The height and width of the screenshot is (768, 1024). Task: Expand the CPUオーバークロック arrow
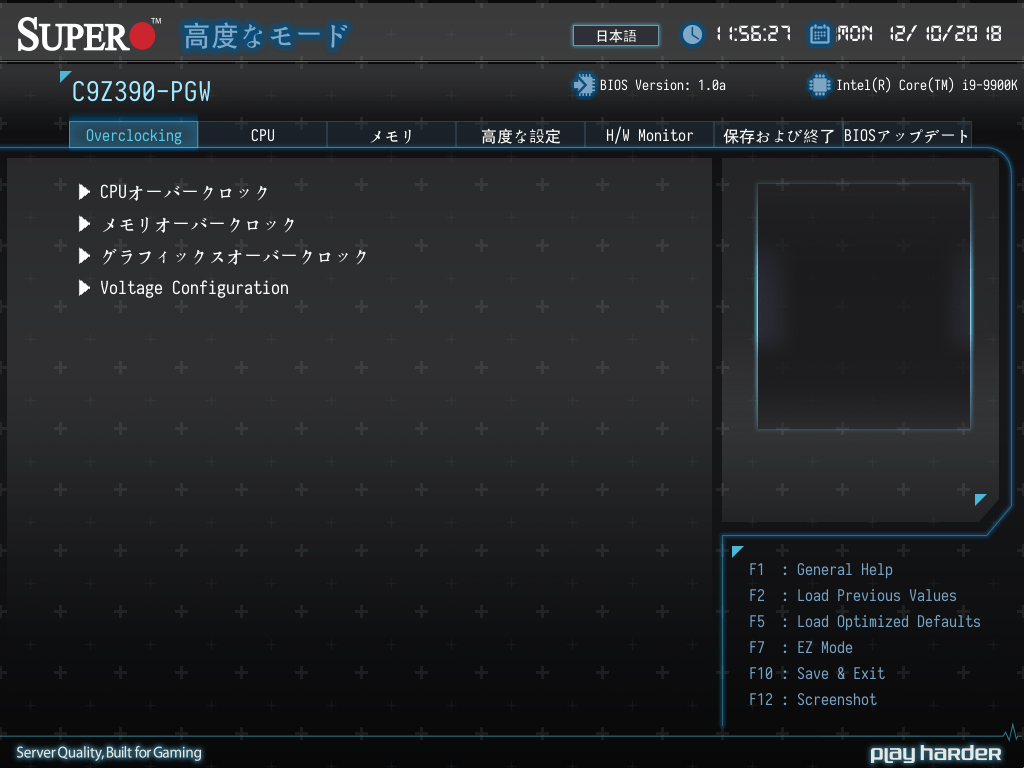tap(84, 192)
